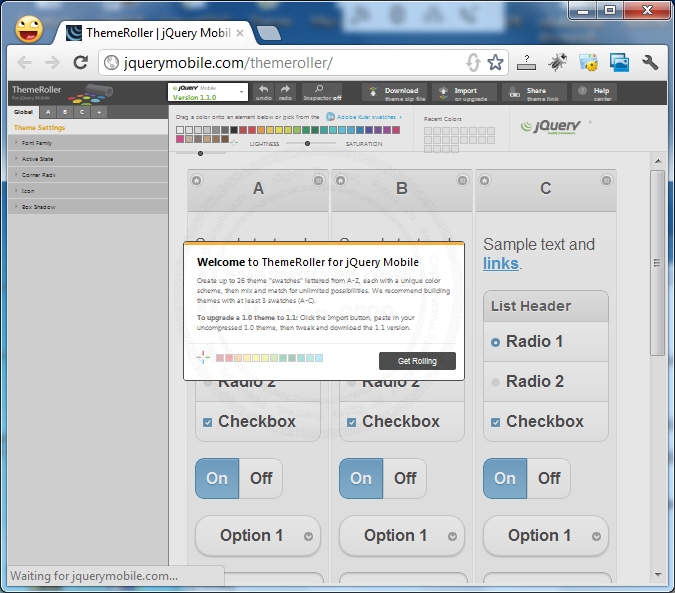
Task: Click the right header icon of swatch C
Action: tap(606, 180)
